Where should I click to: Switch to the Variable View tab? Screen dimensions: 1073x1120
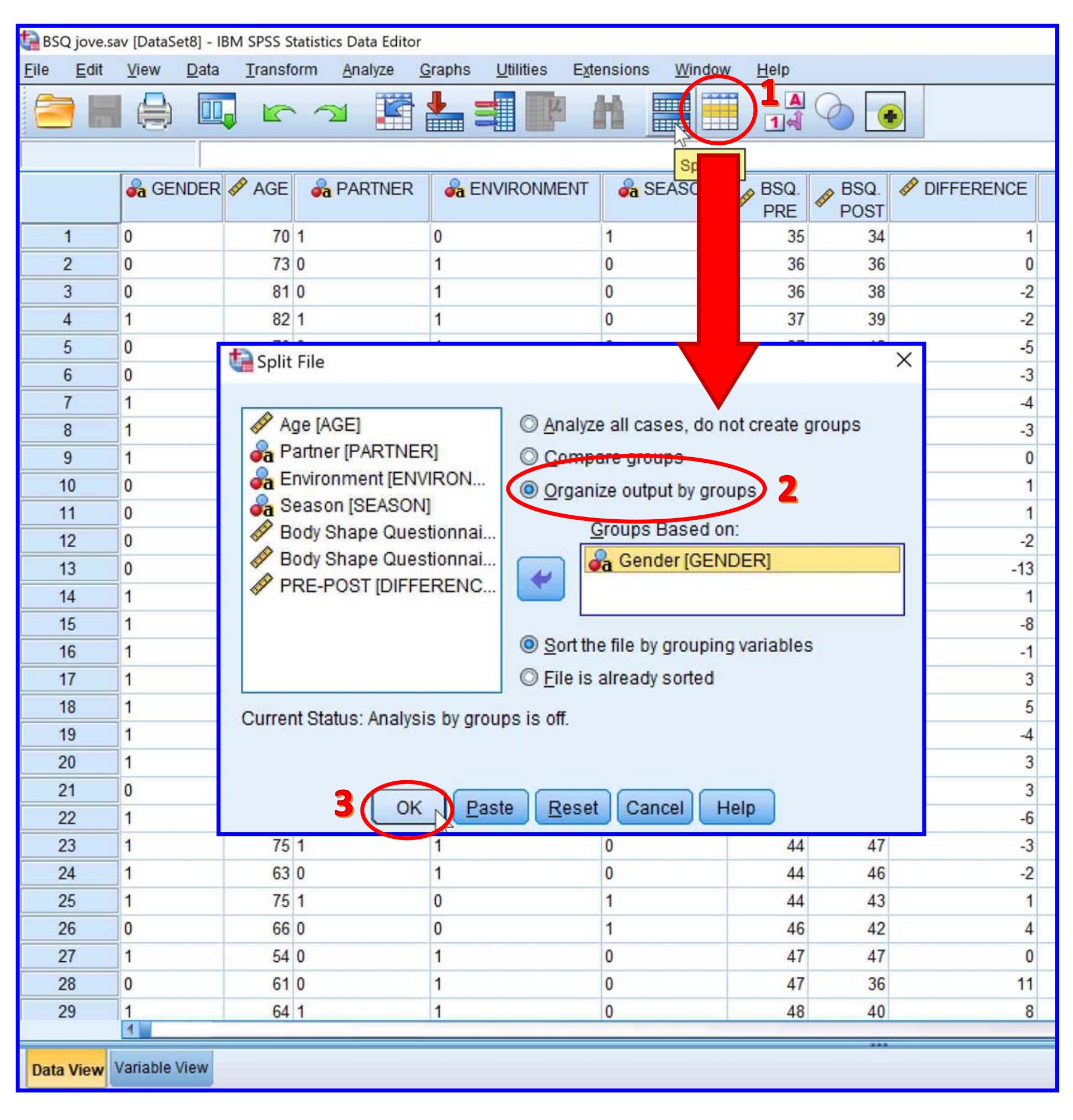point(161,1067)
